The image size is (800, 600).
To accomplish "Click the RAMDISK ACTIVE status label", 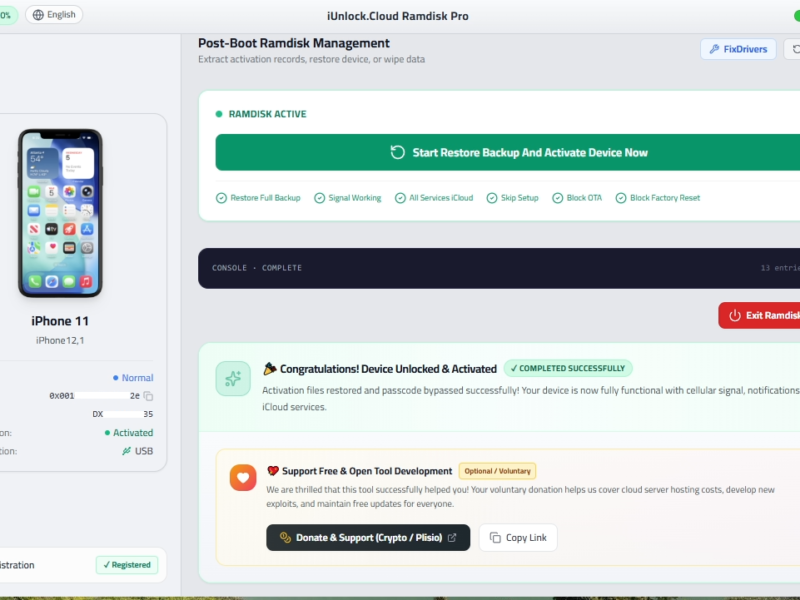I will click(267, 114).
